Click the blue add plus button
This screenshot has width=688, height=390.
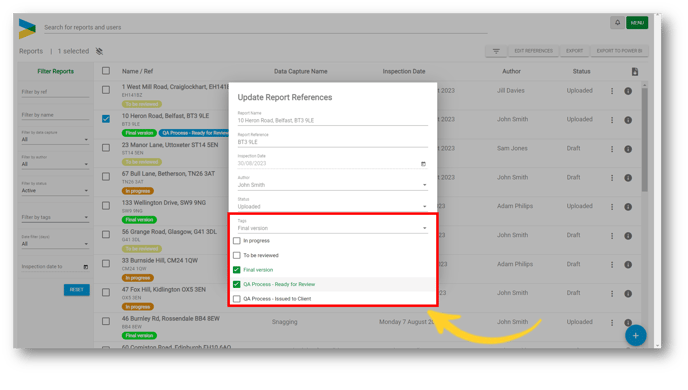pos(635,336)
